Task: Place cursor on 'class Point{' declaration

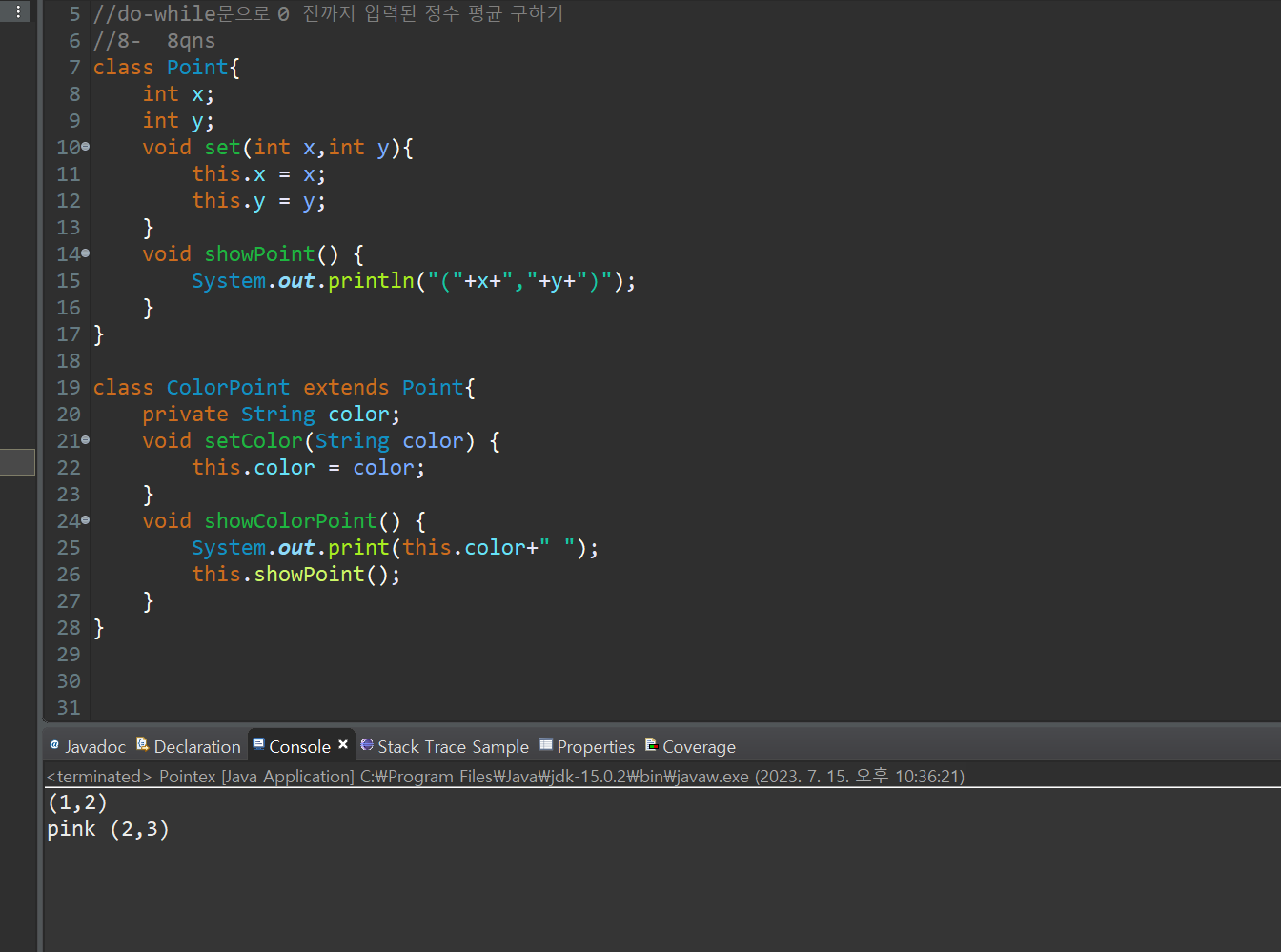Action: (167, 68)
